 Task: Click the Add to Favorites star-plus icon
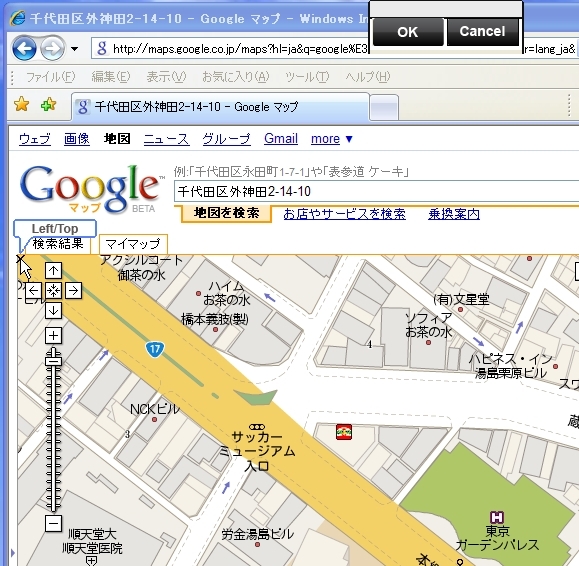(x=48, y=105)
